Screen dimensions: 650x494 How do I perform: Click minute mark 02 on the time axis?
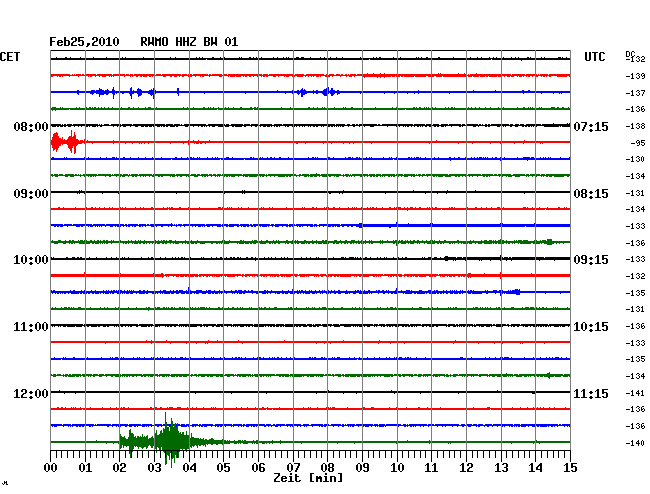pyautogui.click(x=119, y=468)
